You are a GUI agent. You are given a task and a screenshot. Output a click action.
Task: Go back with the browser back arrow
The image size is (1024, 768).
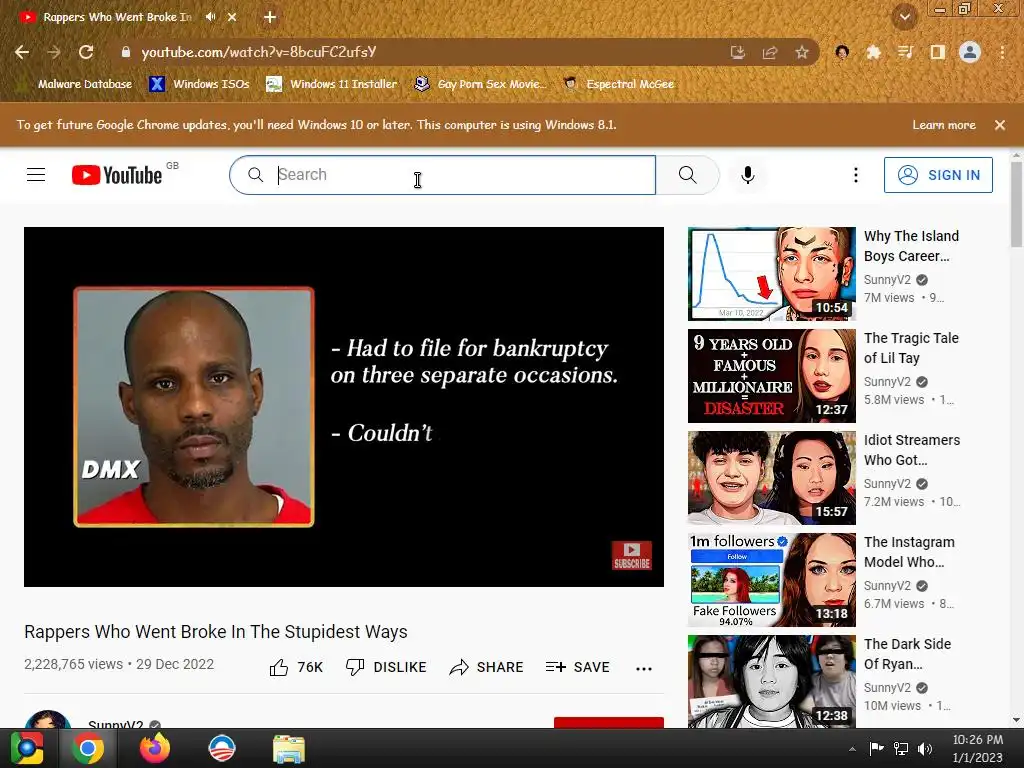point(22,52)
